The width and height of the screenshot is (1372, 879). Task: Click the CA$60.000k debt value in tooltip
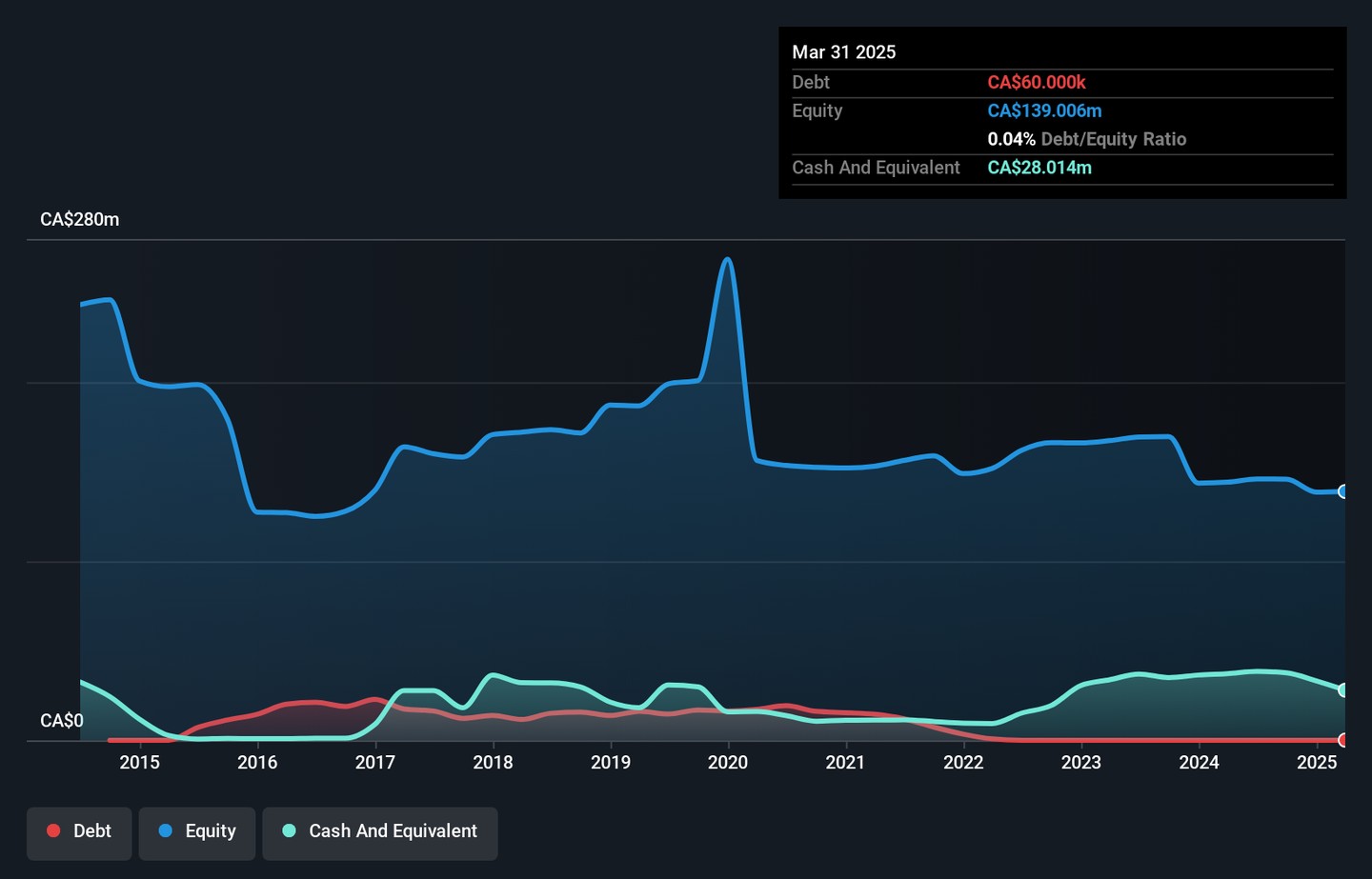[1037, 83]
